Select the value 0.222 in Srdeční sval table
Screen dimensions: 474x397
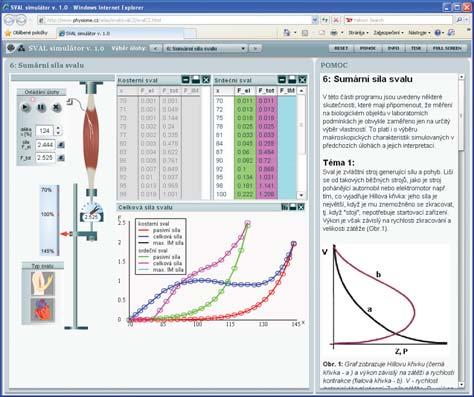pyautogui.click(x=245, y=194)
